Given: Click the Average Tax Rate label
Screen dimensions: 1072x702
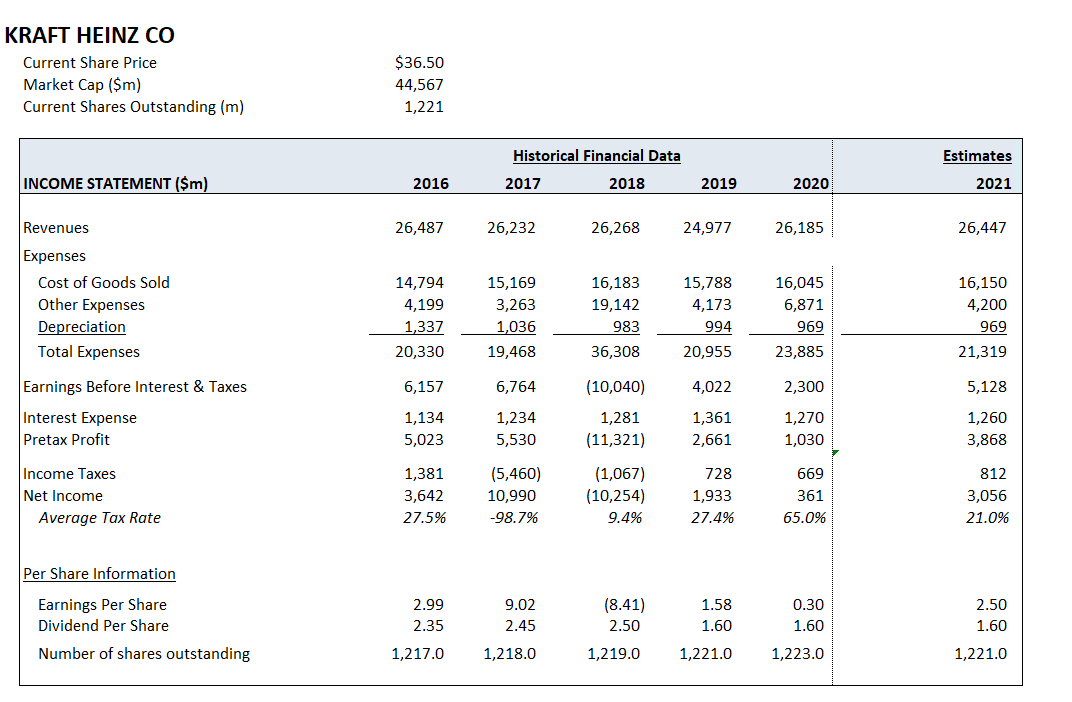Looking at the screenshot, I should (x=100, y=518).
